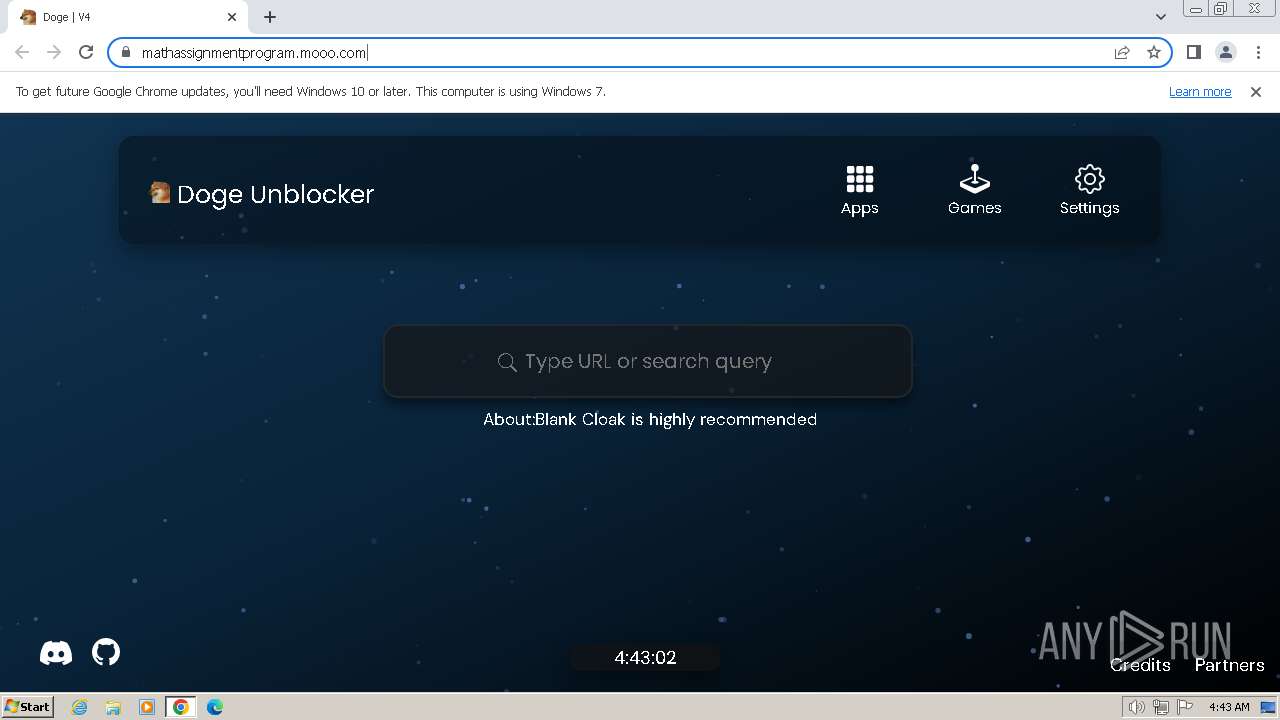Screen dimensions: 1280x720
Task: Go forward in browser history
Action: 54,52
